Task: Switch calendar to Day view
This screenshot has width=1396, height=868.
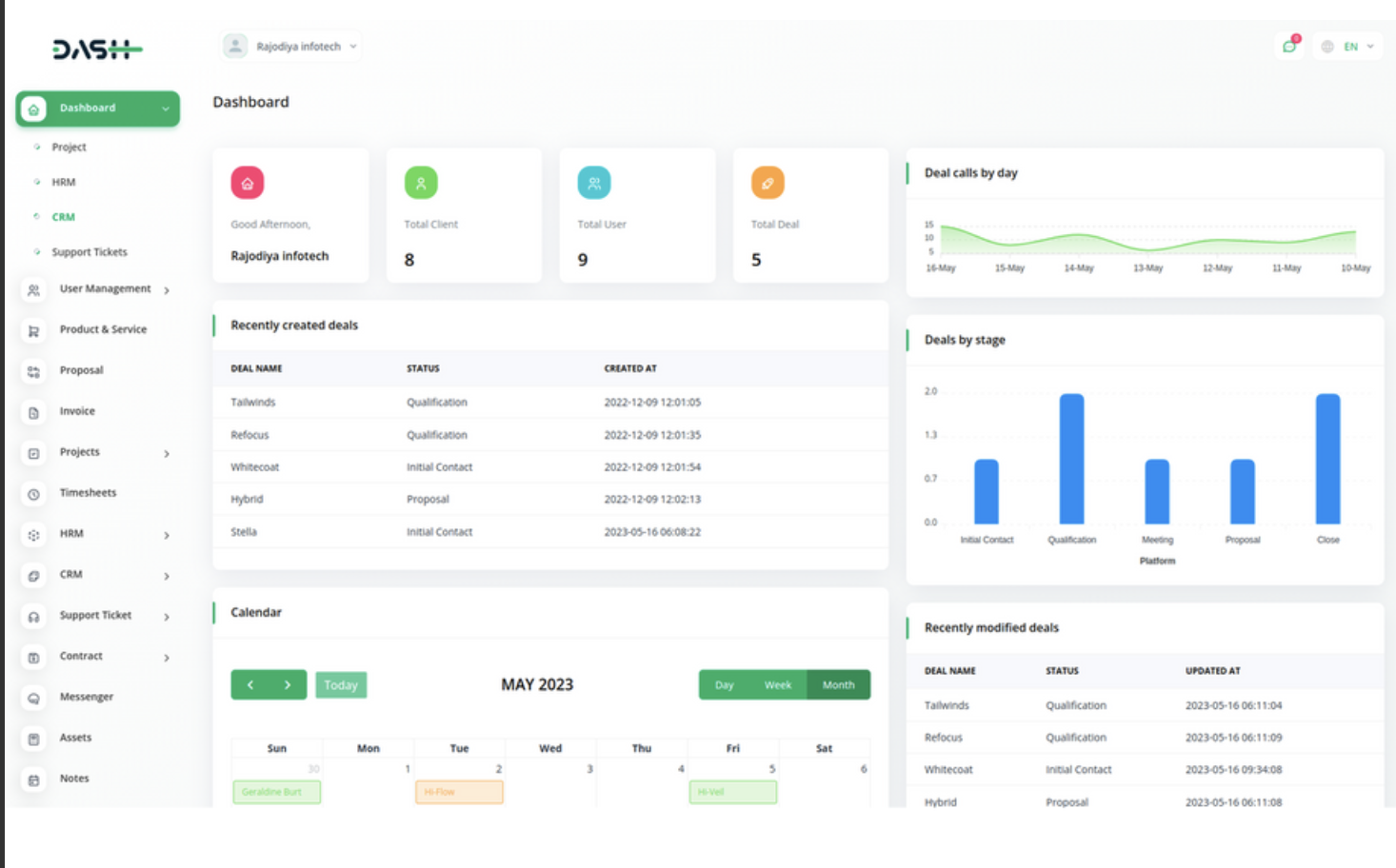Action: (x=724, y=684)
